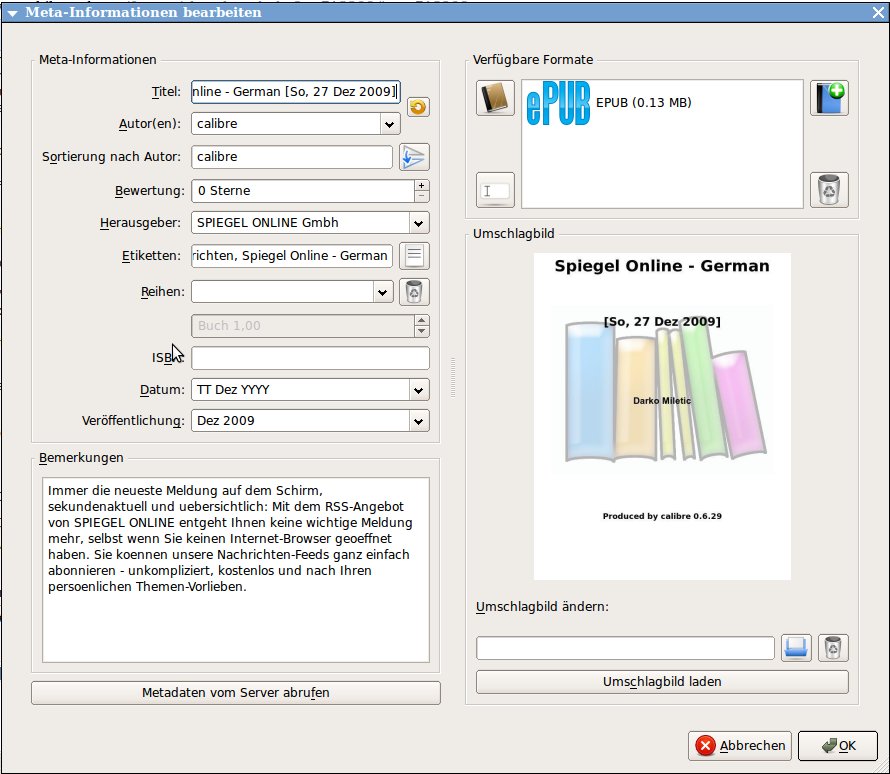890x774 pixels.
Task: Click the Umschlagbild laden button
Action: [662, 682]
